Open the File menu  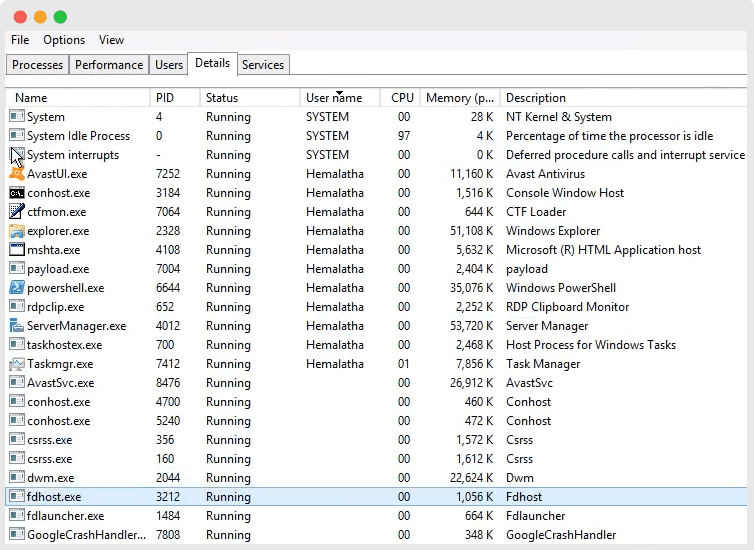point(20,40)
